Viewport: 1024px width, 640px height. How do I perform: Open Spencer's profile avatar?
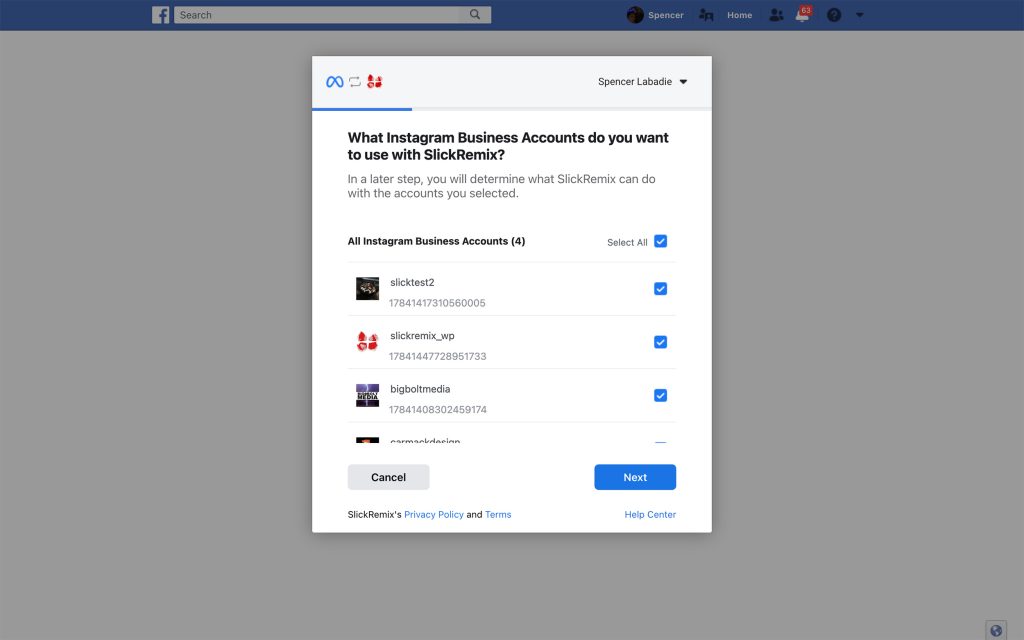click(635, 14)
